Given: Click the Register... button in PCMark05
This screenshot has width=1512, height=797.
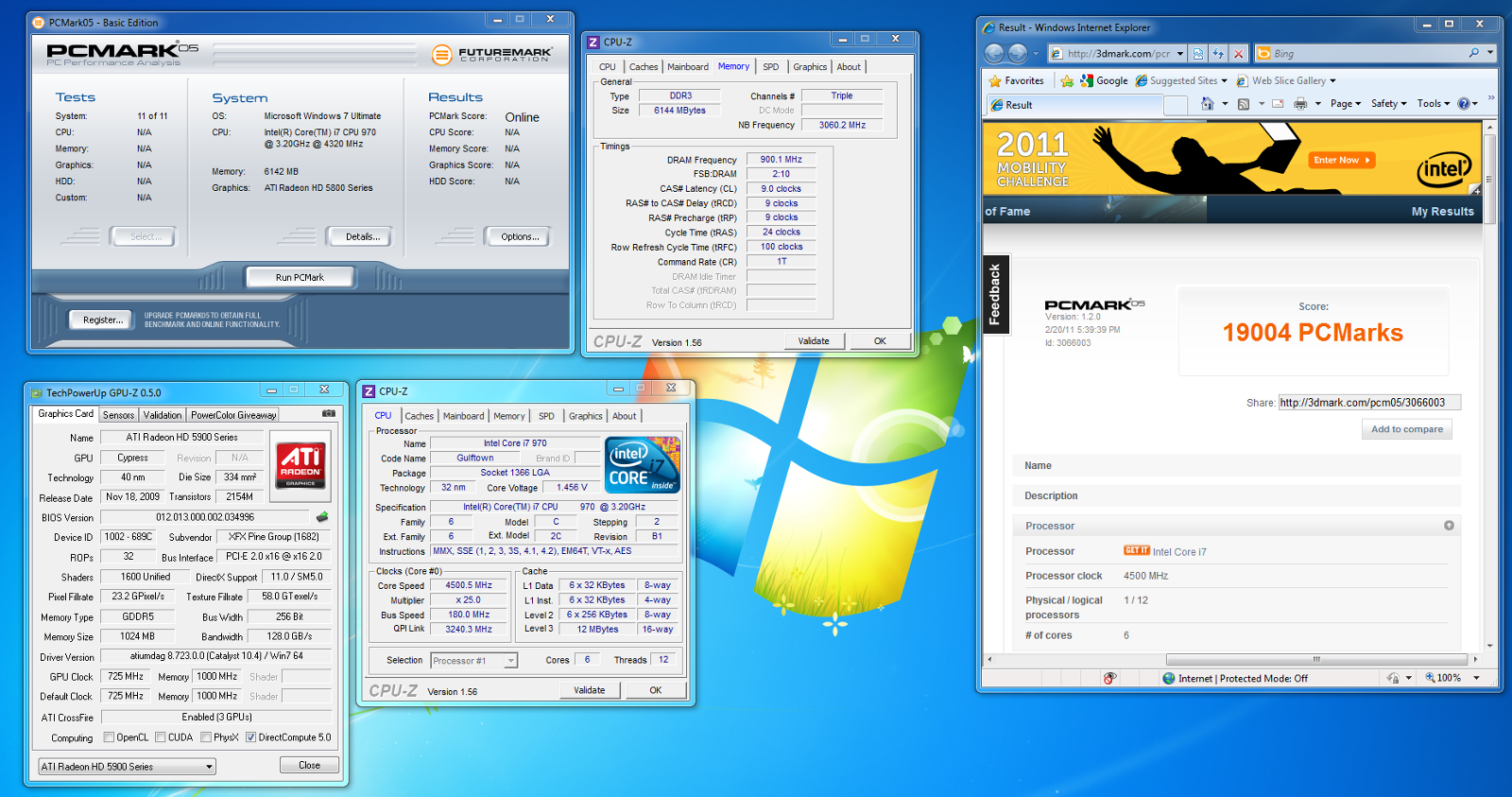Looking at the screenshot, I should pyautogui.click(x=103, y=320).
